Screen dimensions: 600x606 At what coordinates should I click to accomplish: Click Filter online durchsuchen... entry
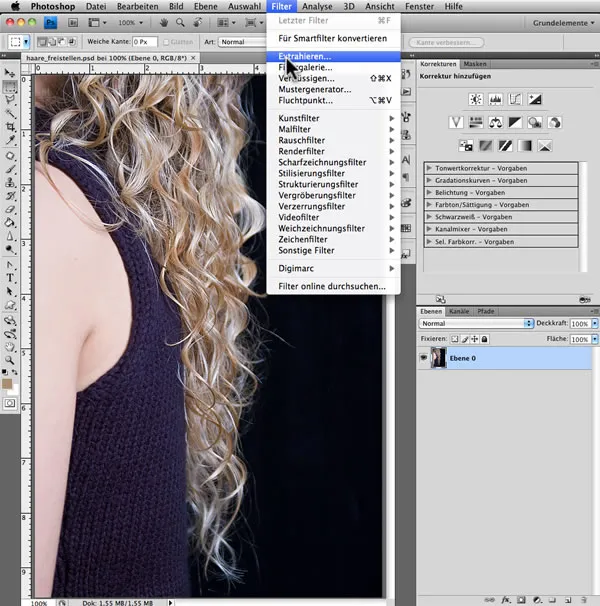pos(331,286)
